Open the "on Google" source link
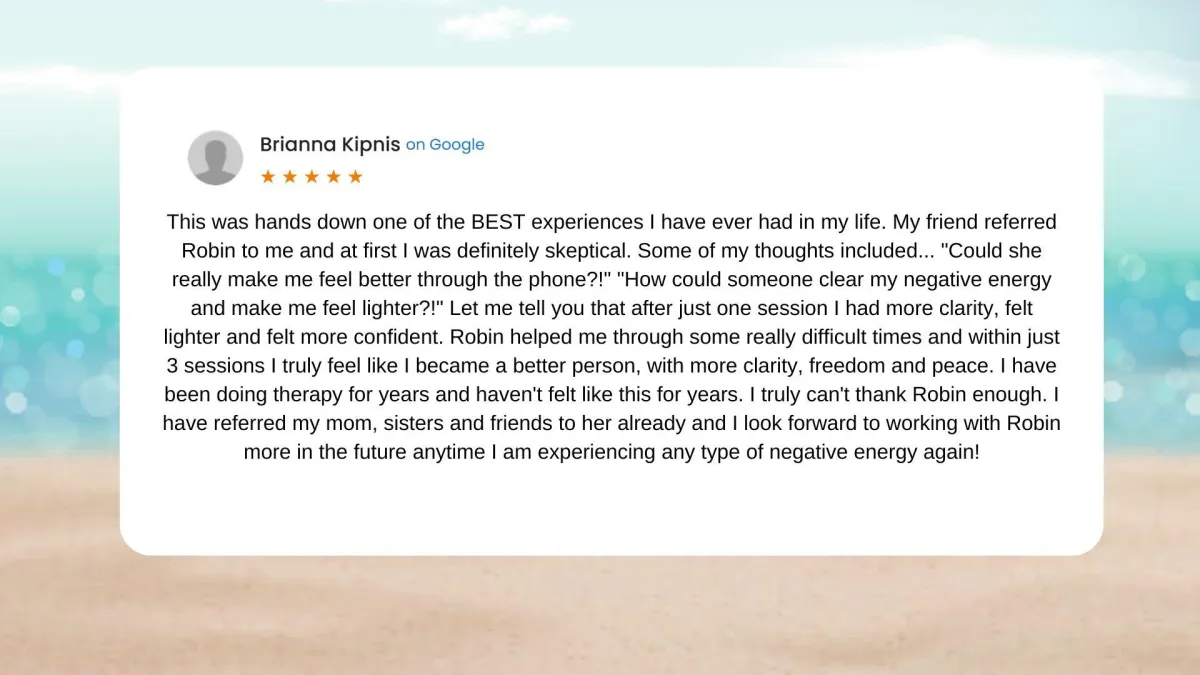This screenshot has height=675, width=1200. [445, 145]
